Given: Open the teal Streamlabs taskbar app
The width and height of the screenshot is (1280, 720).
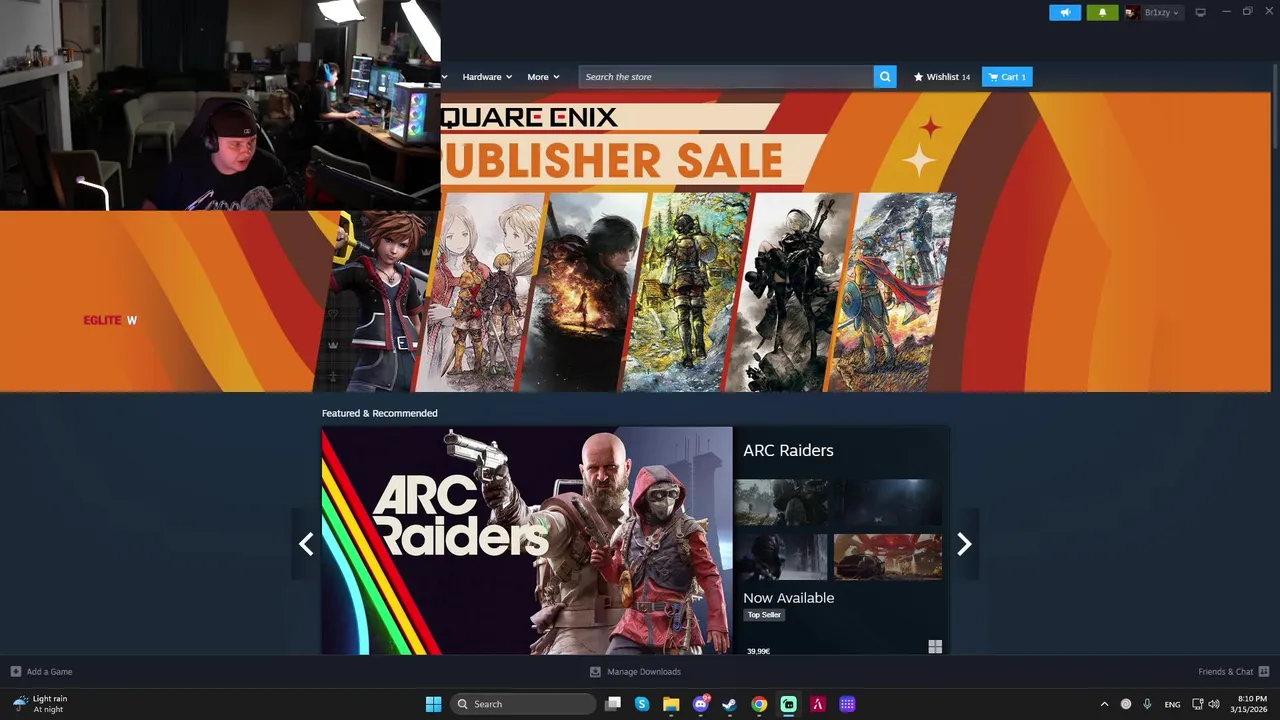Looking at the screenshot, I should (788, 704).
